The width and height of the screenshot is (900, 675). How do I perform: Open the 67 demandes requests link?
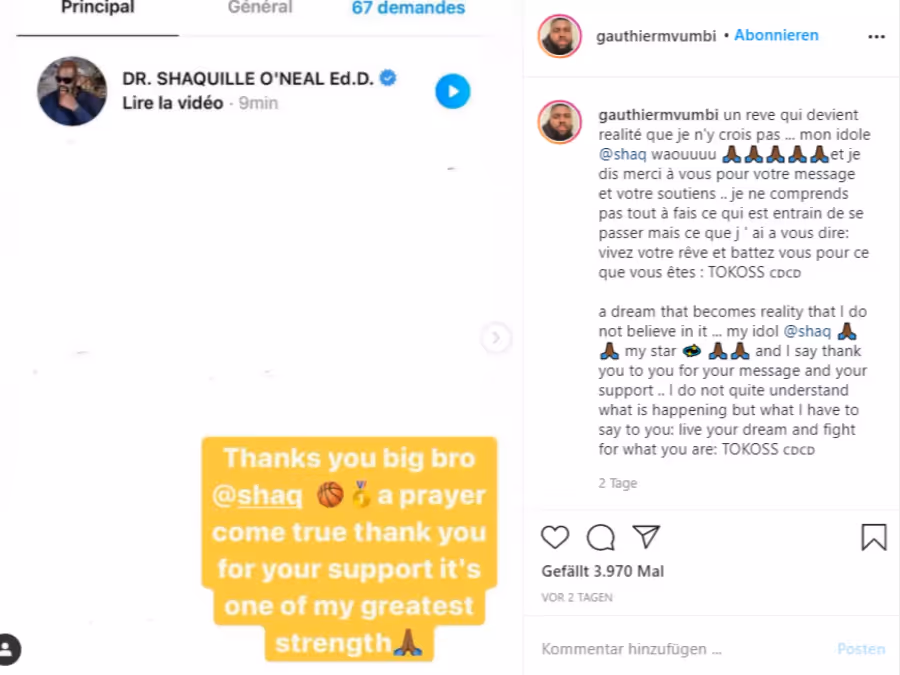tap(408, 8)
